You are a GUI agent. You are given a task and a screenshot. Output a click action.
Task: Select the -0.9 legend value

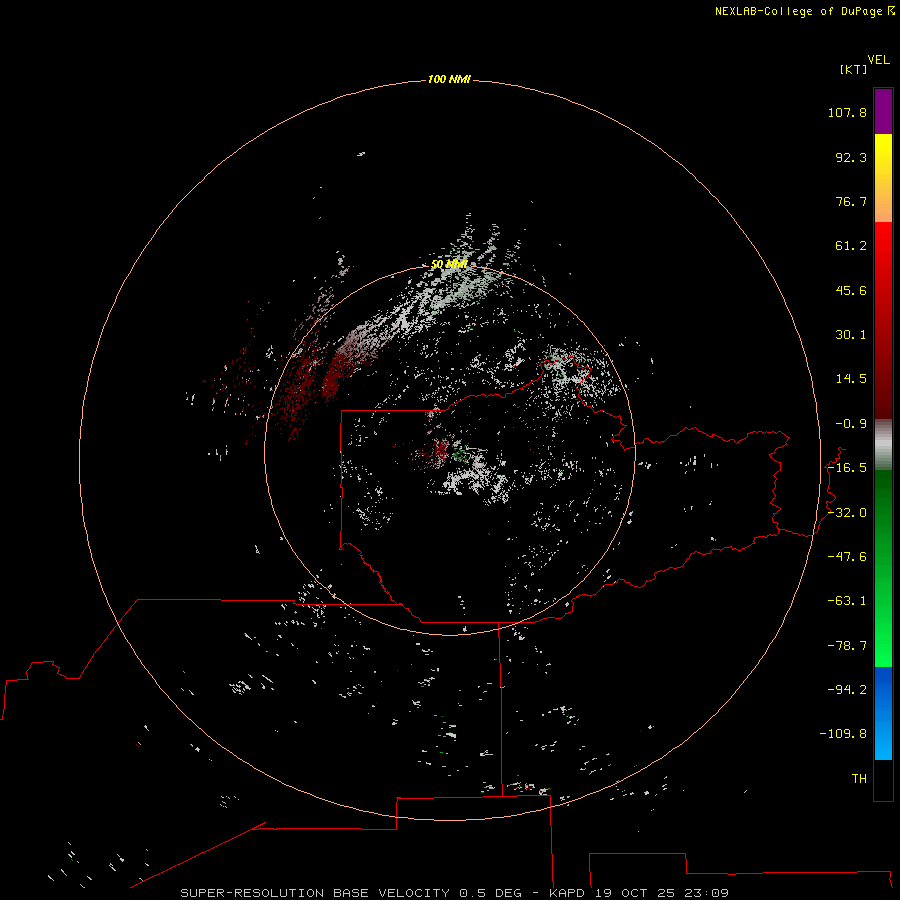coord(851,424)
